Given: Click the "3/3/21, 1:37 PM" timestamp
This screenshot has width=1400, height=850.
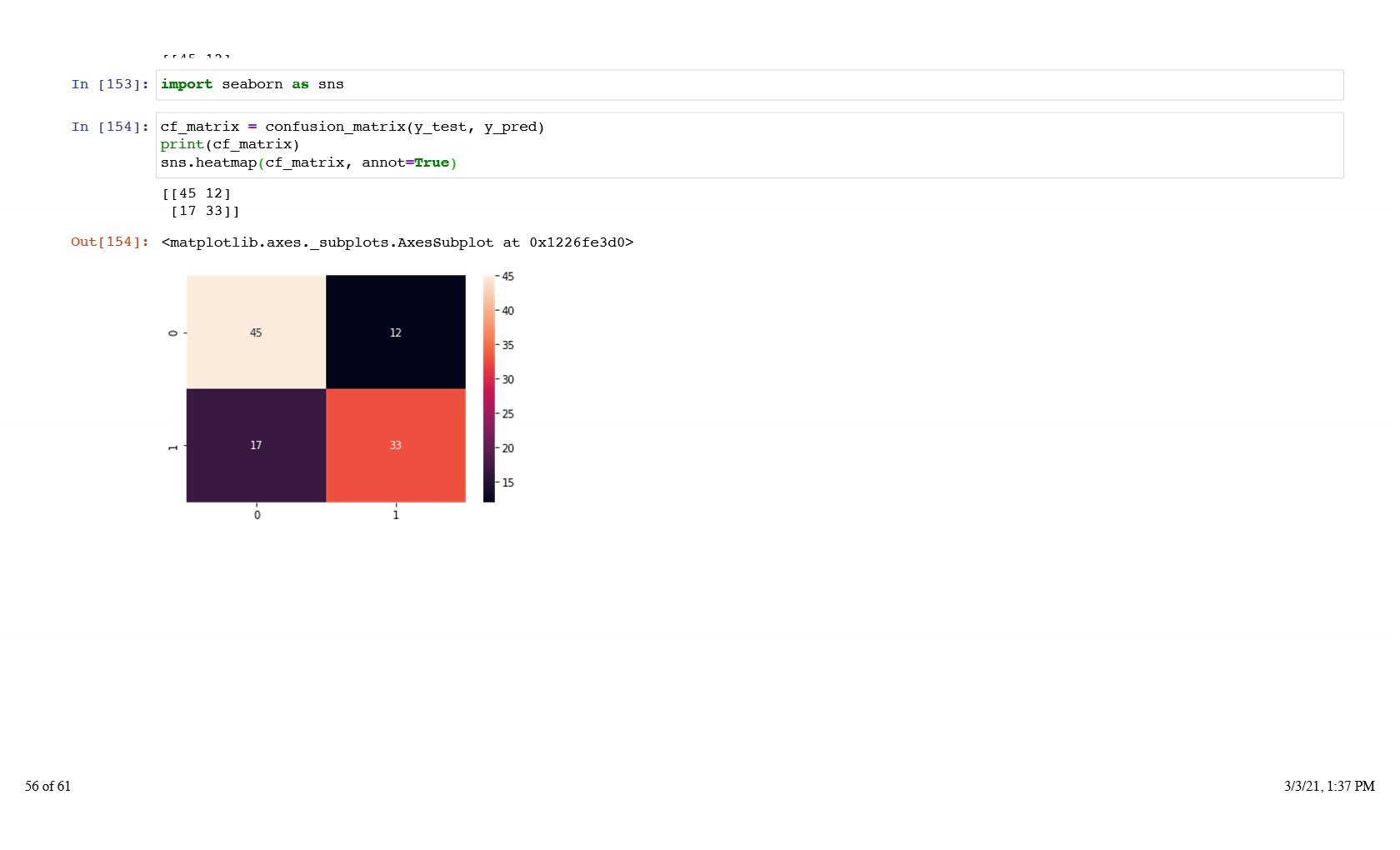Looking at the screenshot, I should click(1328, 786).
